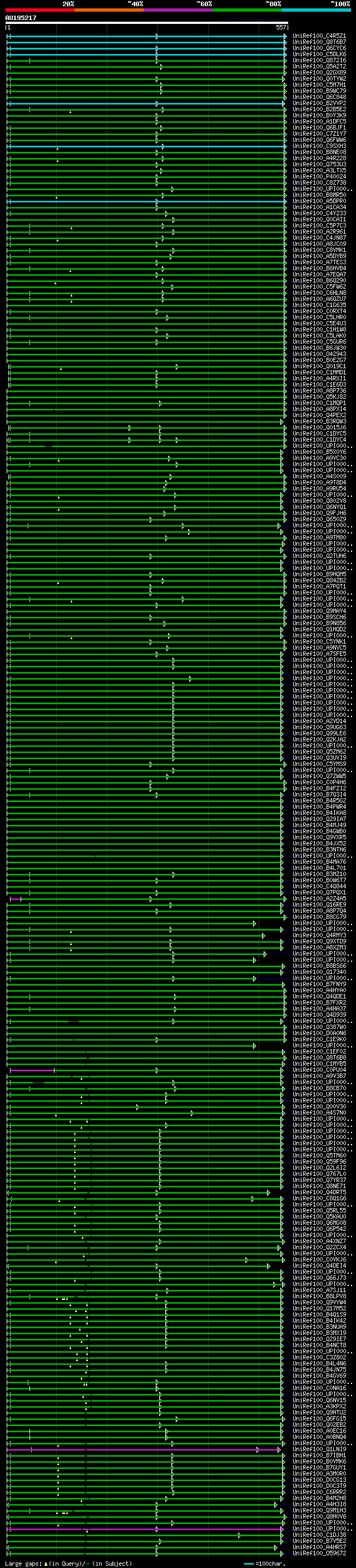Screen dimensions: 356x1568
Task: Select hit label UniRef100_P40024
Action: pos(319,177)
